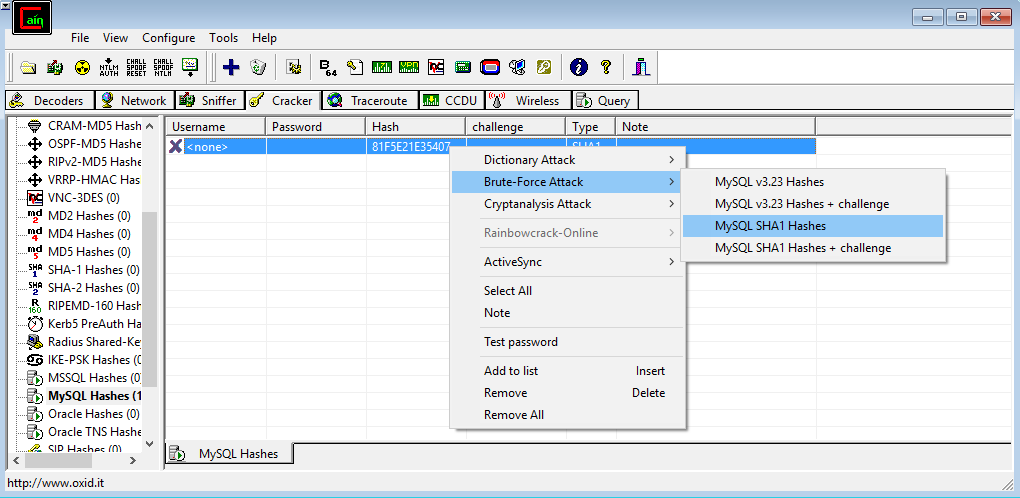Screen dimensions: 1020x498
Task: Click the tree horizontal scroll-right arrow
Action: click(133, 460)
